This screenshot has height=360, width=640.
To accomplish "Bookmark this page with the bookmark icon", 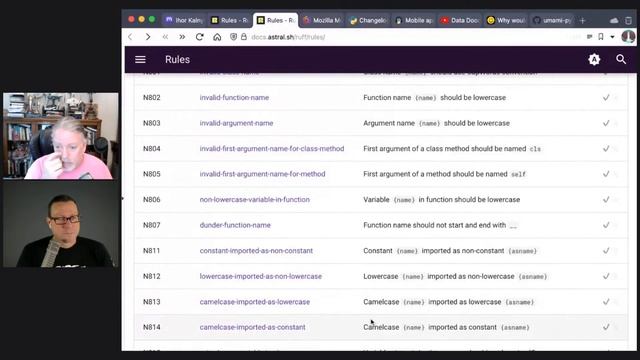I will (x=601, y=37).
